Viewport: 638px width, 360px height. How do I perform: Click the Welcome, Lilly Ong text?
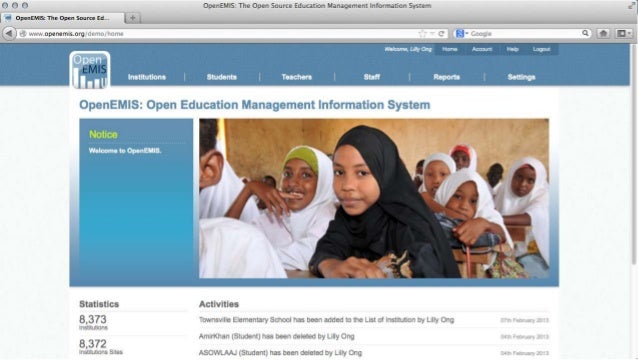click(408, 49)
